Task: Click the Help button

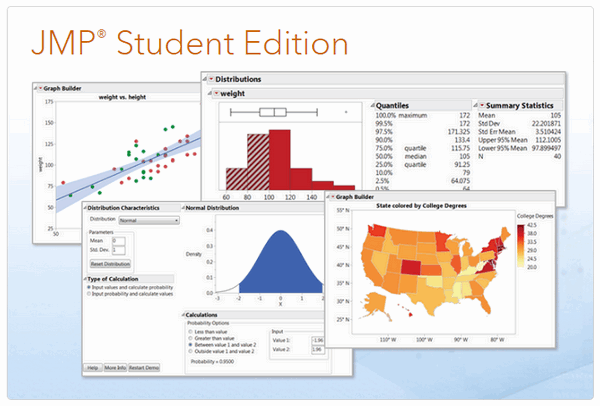Action: tap(93, 368)
